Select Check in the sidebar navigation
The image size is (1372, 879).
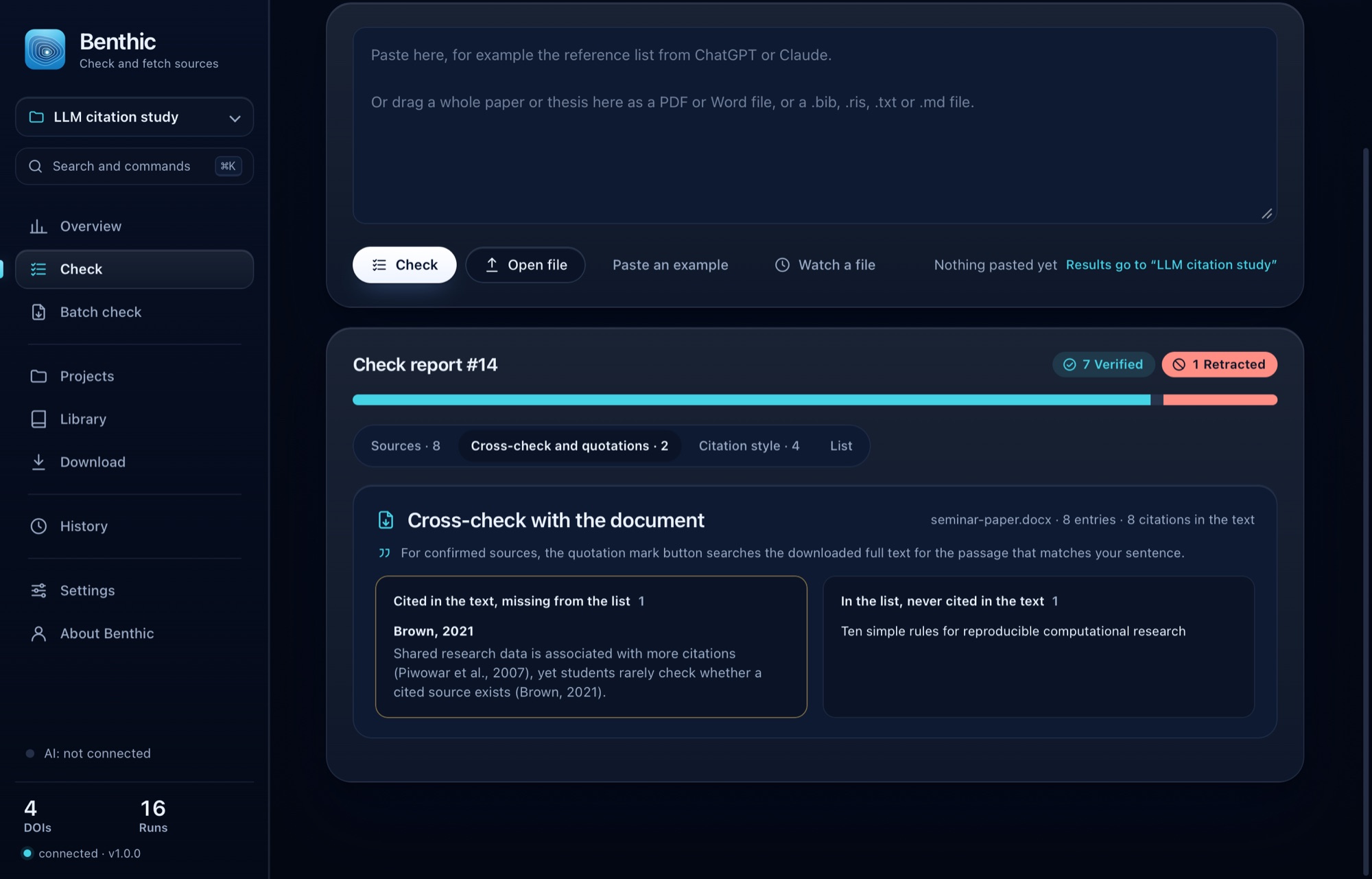pyautogui.click(x=134, y=269)
